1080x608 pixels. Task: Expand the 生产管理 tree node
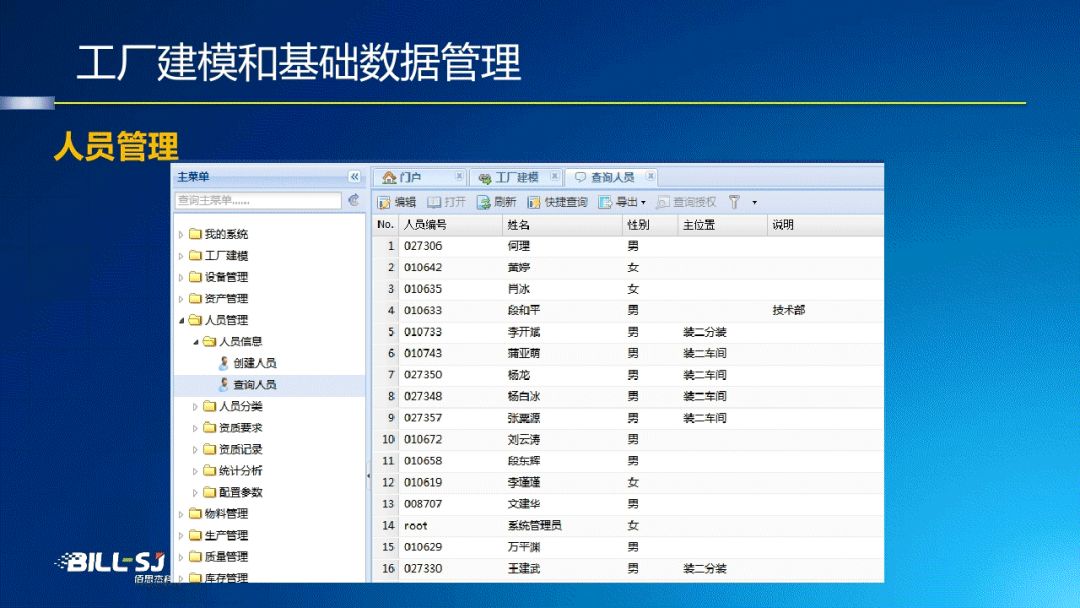[181, 536]
